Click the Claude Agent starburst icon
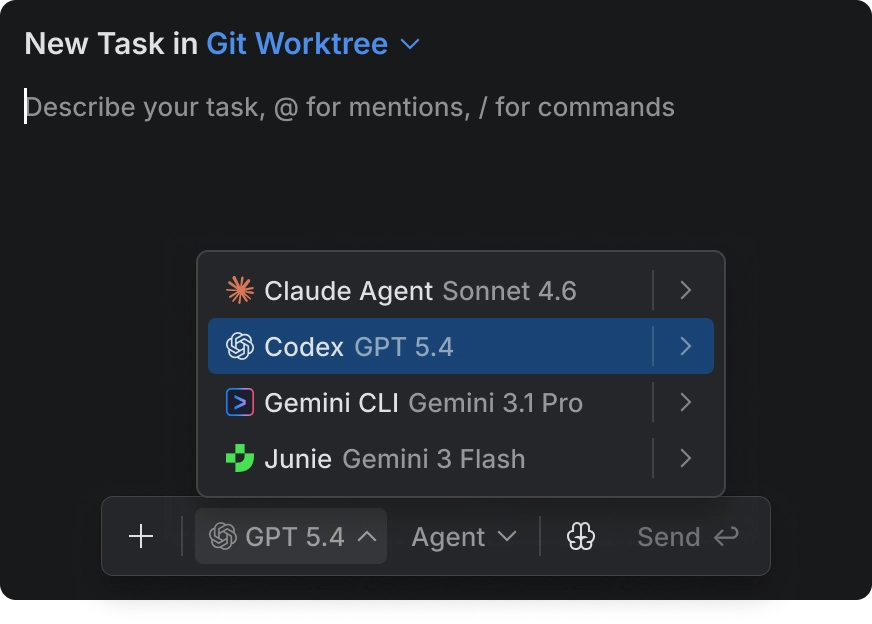The image size is (872, 624). click(x=240, y=290)
